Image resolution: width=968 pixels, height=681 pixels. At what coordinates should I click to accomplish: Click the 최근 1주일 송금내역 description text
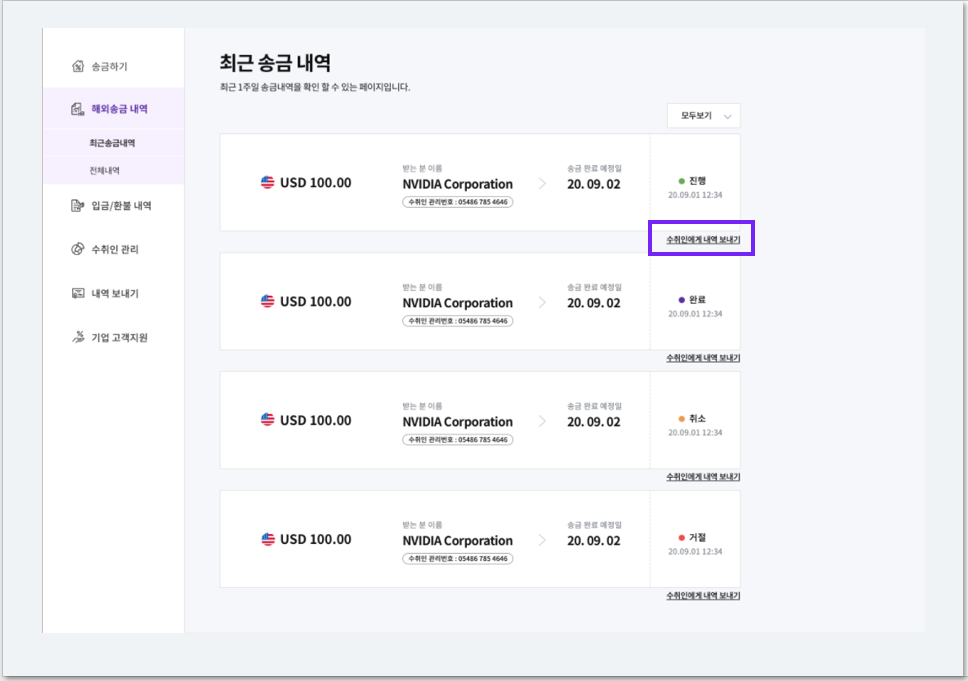315,87
